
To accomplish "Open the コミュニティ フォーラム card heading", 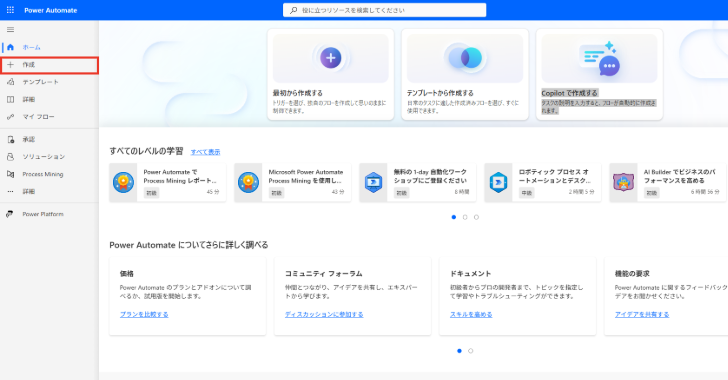I will (324, 274).
